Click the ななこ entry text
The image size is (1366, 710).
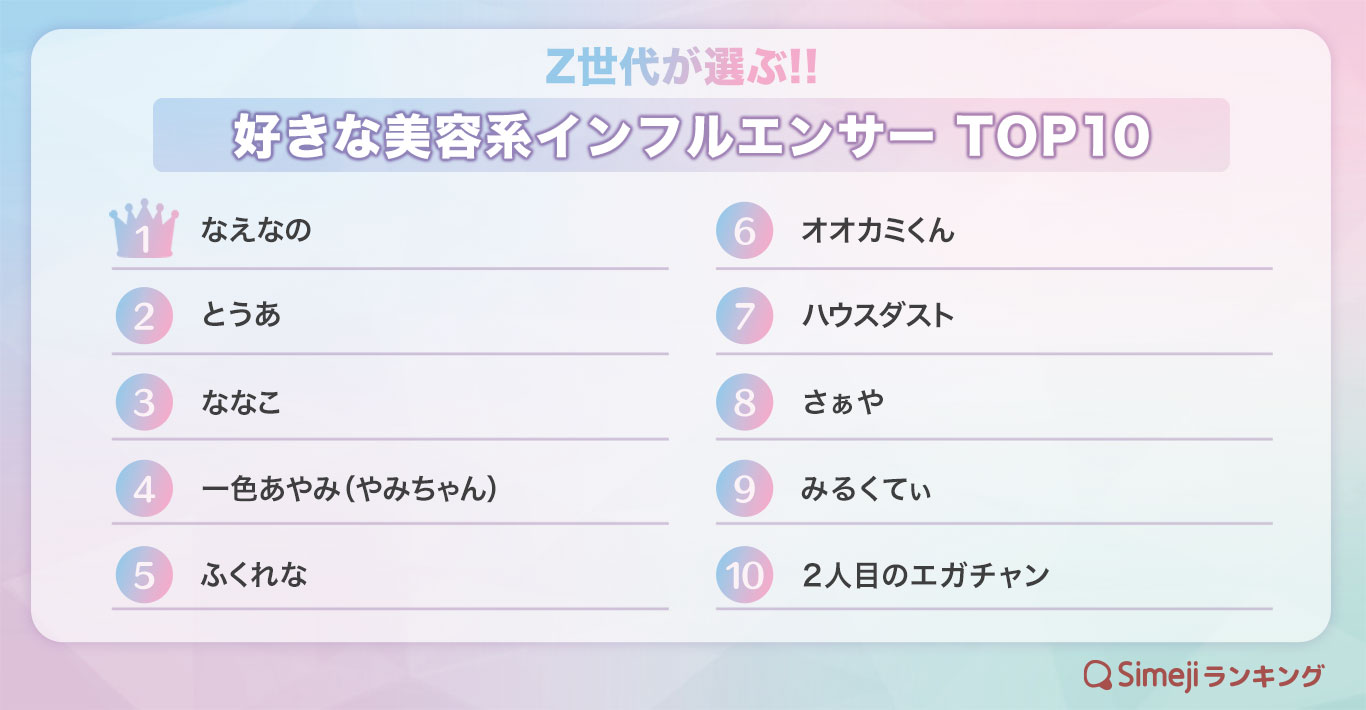(241, 403)
